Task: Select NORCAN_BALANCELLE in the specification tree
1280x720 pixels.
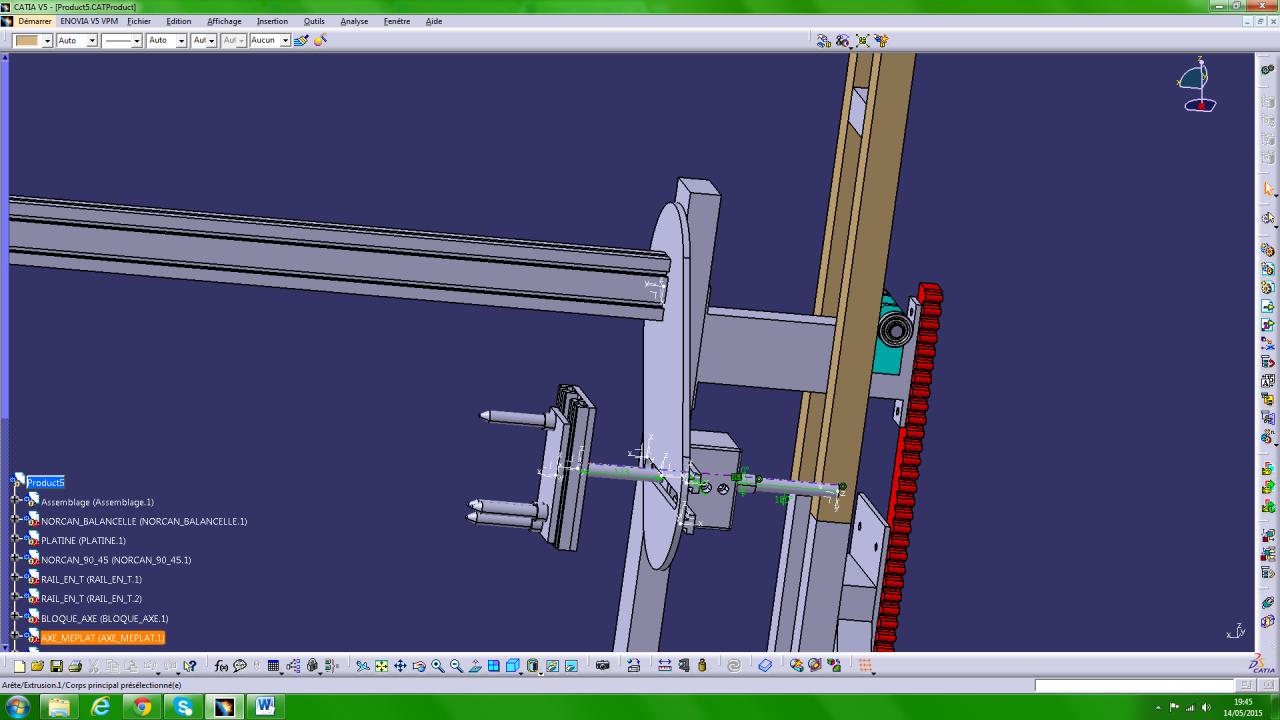Action: click(x=144, y=521)
